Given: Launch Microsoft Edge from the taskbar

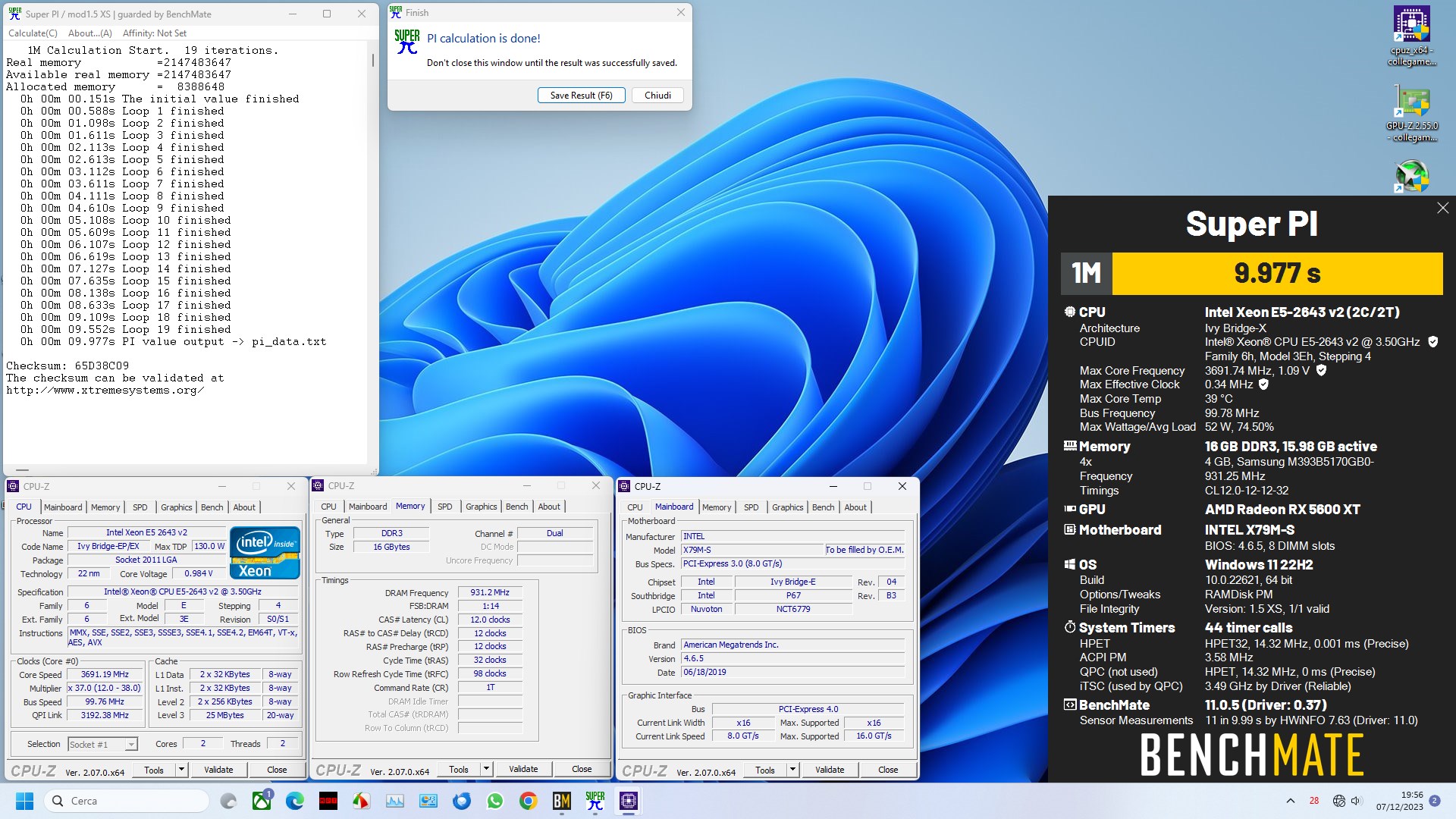Looking at the screenshot, I should 295,801.
